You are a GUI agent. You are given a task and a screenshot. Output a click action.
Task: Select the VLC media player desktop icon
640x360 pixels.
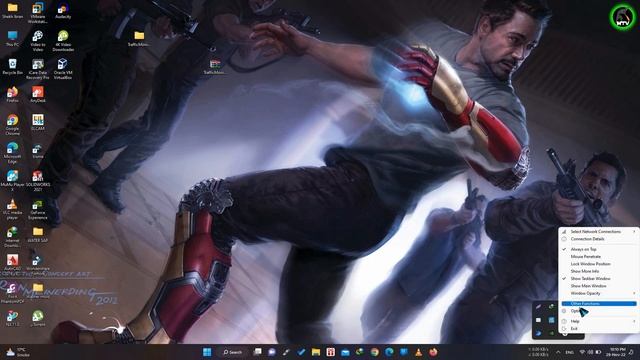(x=12, y=209)
